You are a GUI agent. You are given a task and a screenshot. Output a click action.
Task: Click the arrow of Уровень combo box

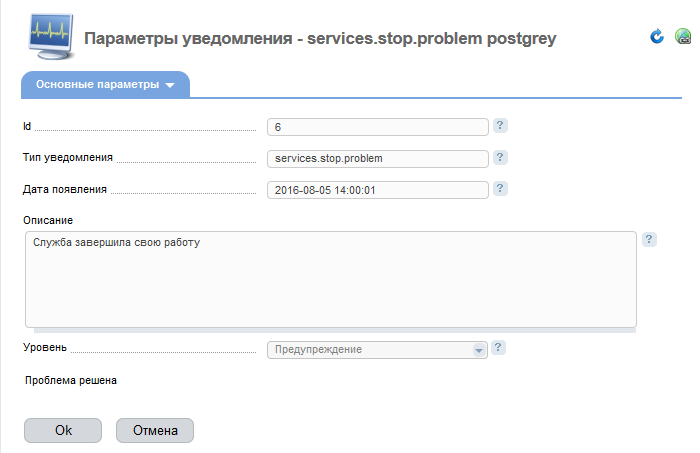(479, 350)
